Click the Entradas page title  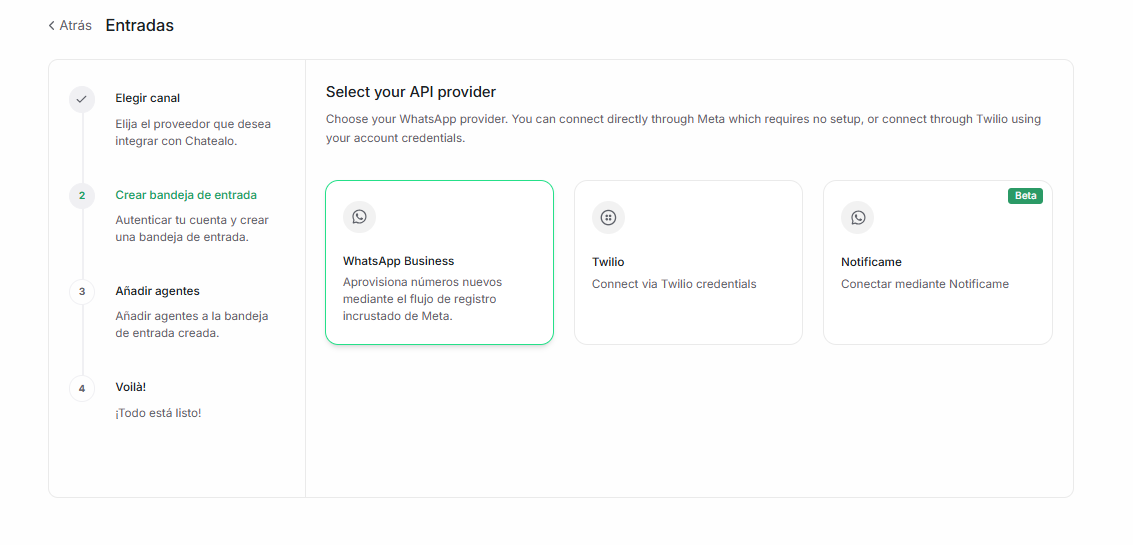point(139,25)
